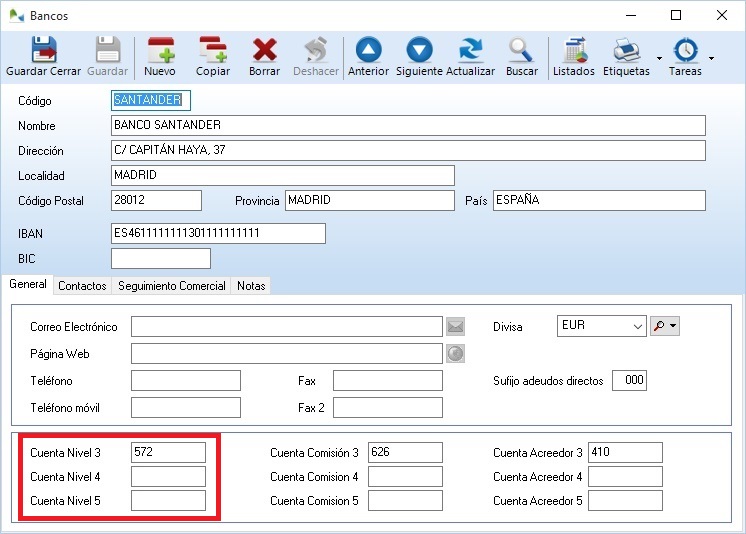Jump to next record with Siguiente
746x534 pixels.
(x=419, y=57)
